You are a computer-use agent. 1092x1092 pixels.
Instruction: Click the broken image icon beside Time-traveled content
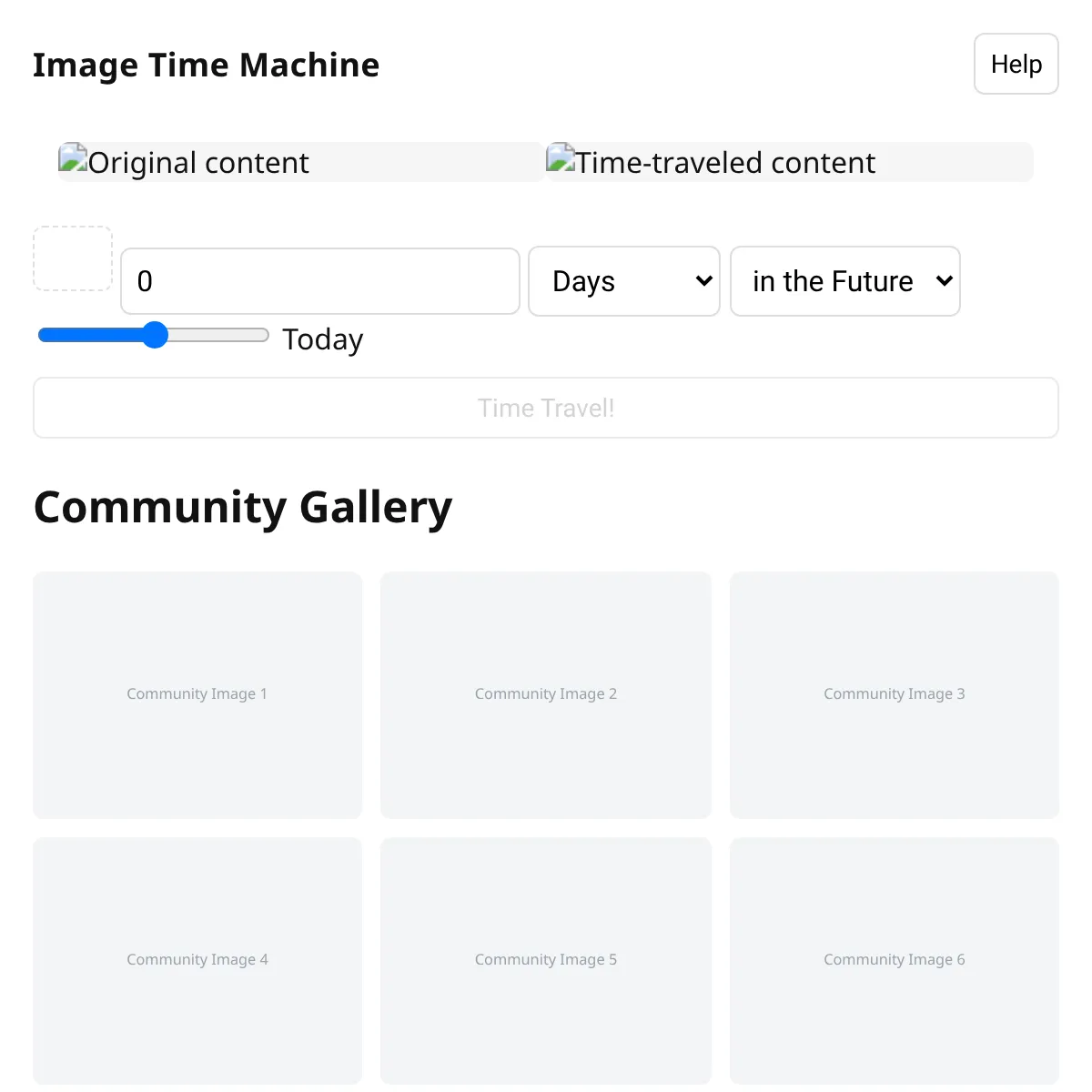561,158
